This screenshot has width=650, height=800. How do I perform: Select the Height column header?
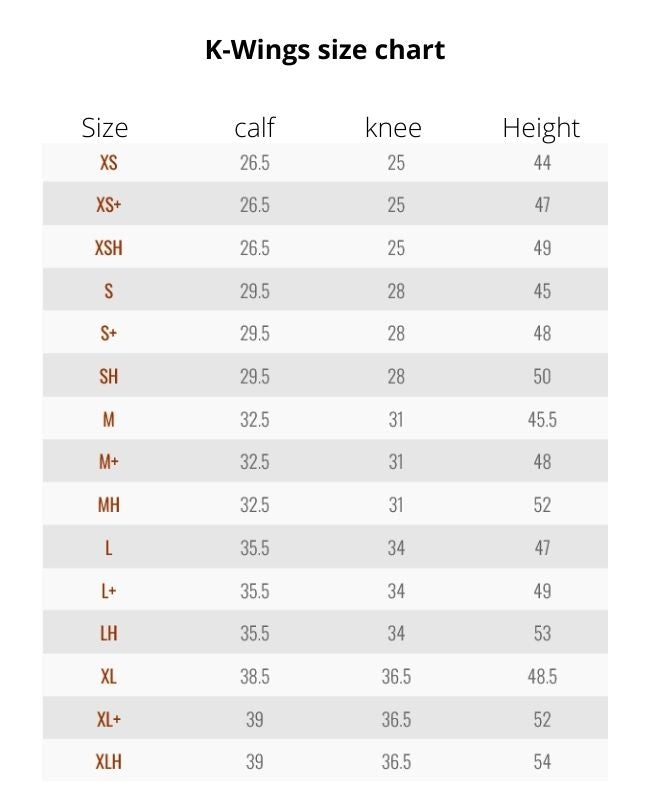[x=541, y=128]
